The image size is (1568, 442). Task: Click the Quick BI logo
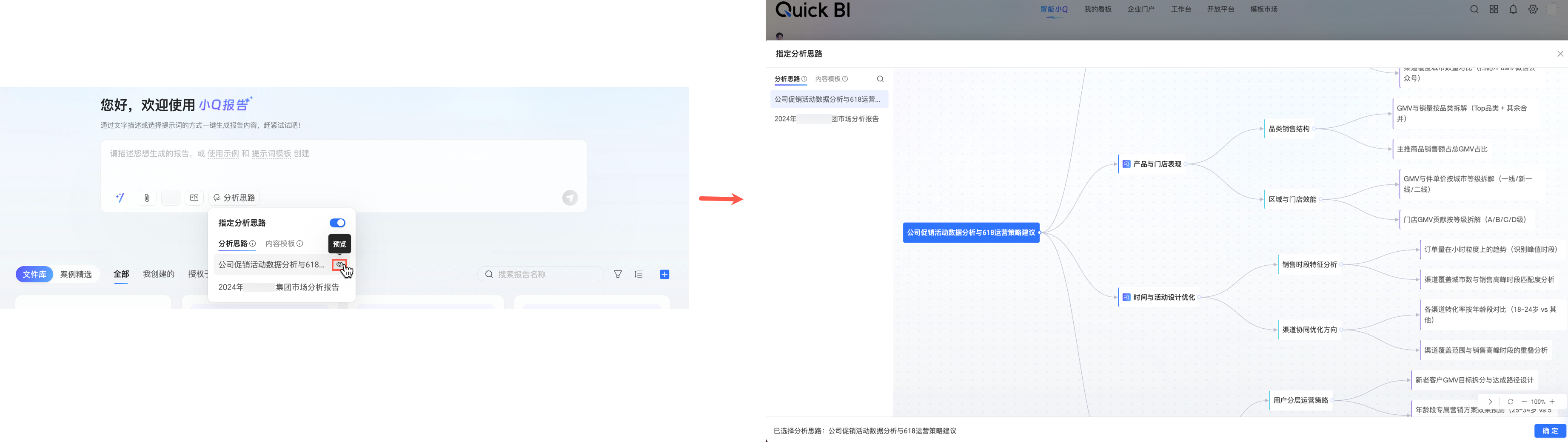(813, 10)
